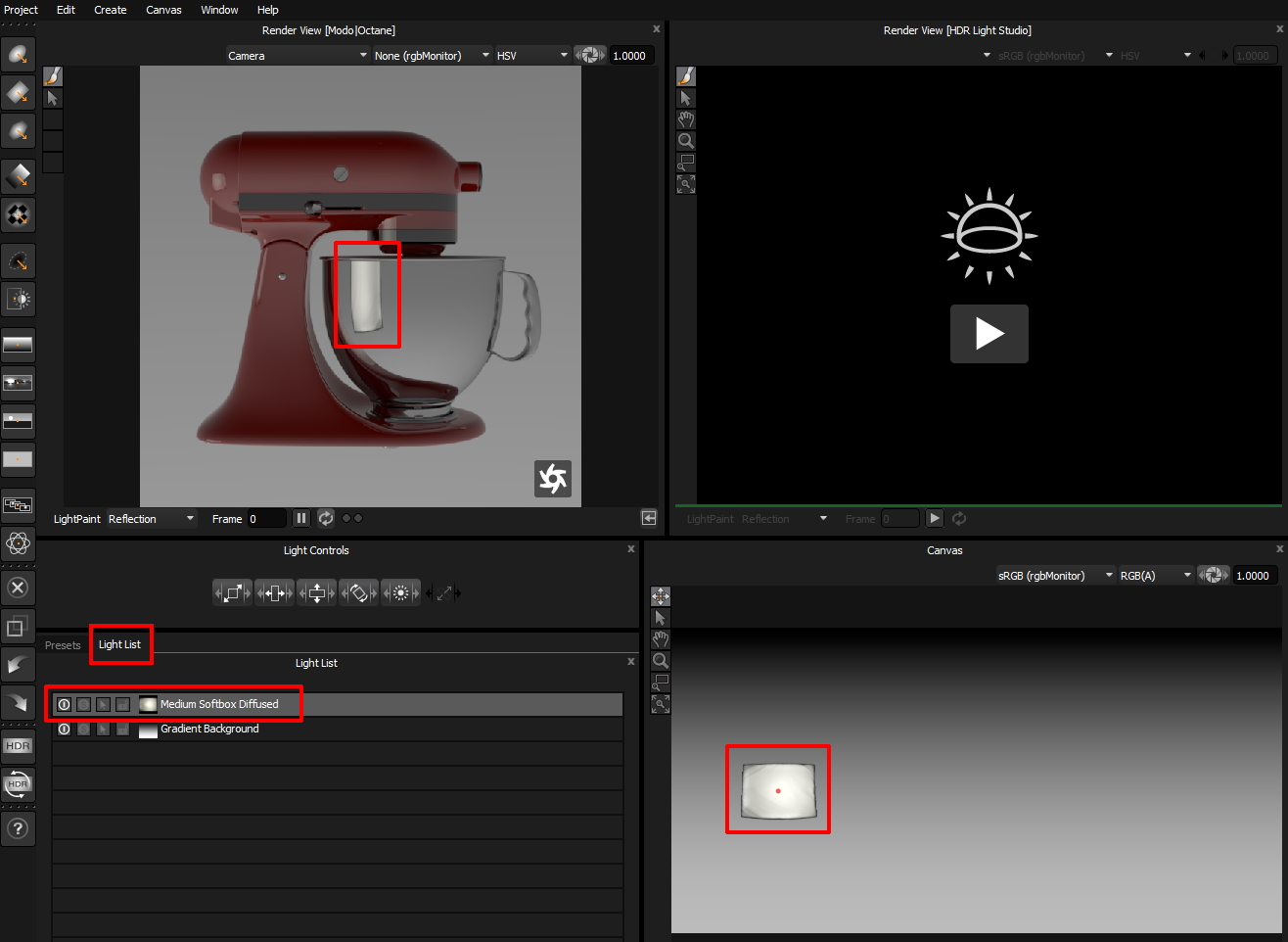This screenshot has width=1288, height=942.
Task: Delete light using X circle sidebar icon
Action: pyautogui.click(x=18, y=588)
